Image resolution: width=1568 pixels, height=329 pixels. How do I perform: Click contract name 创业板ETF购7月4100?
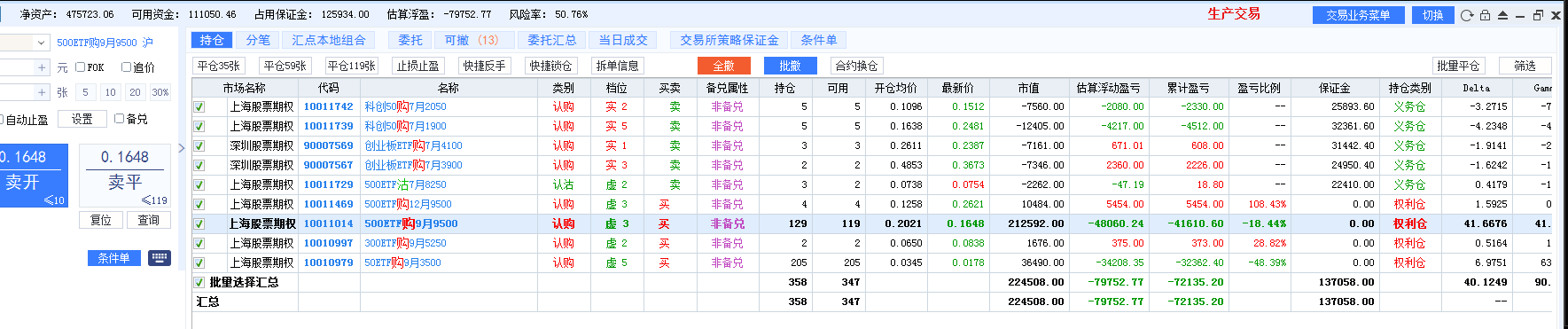coord(413,145)
